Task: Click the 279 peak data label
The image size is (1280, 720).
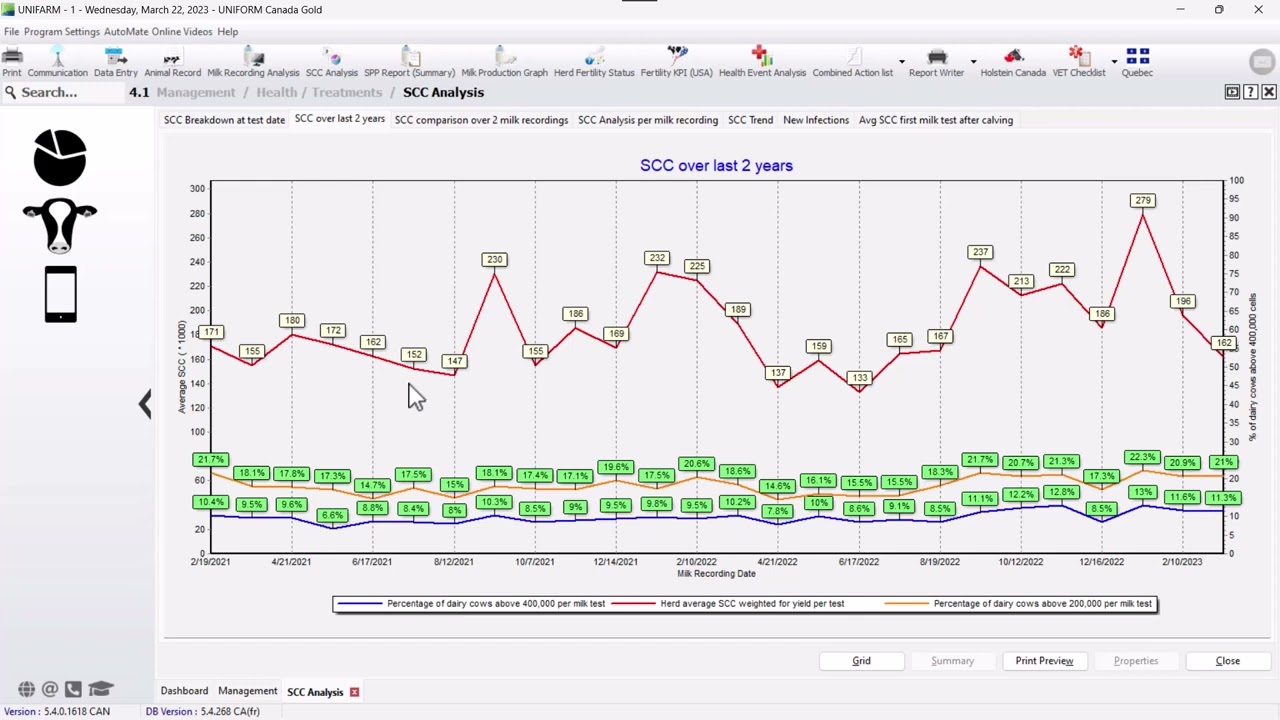Action: [1143, 200]
